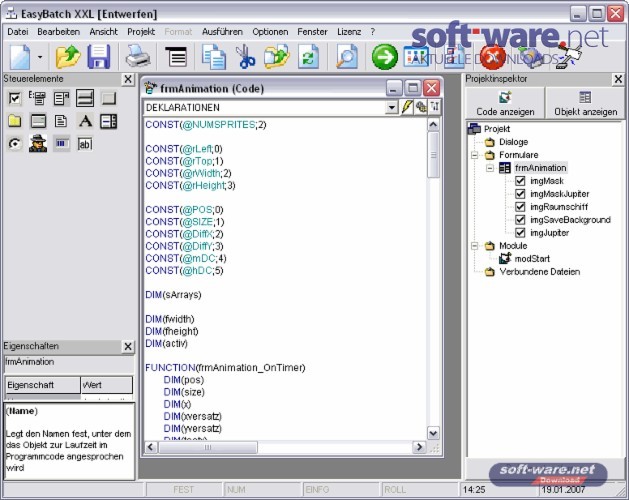This screenshot has height=500, width=629.
Task: Click the green refresh-arrows document icon
Action: 308,57
